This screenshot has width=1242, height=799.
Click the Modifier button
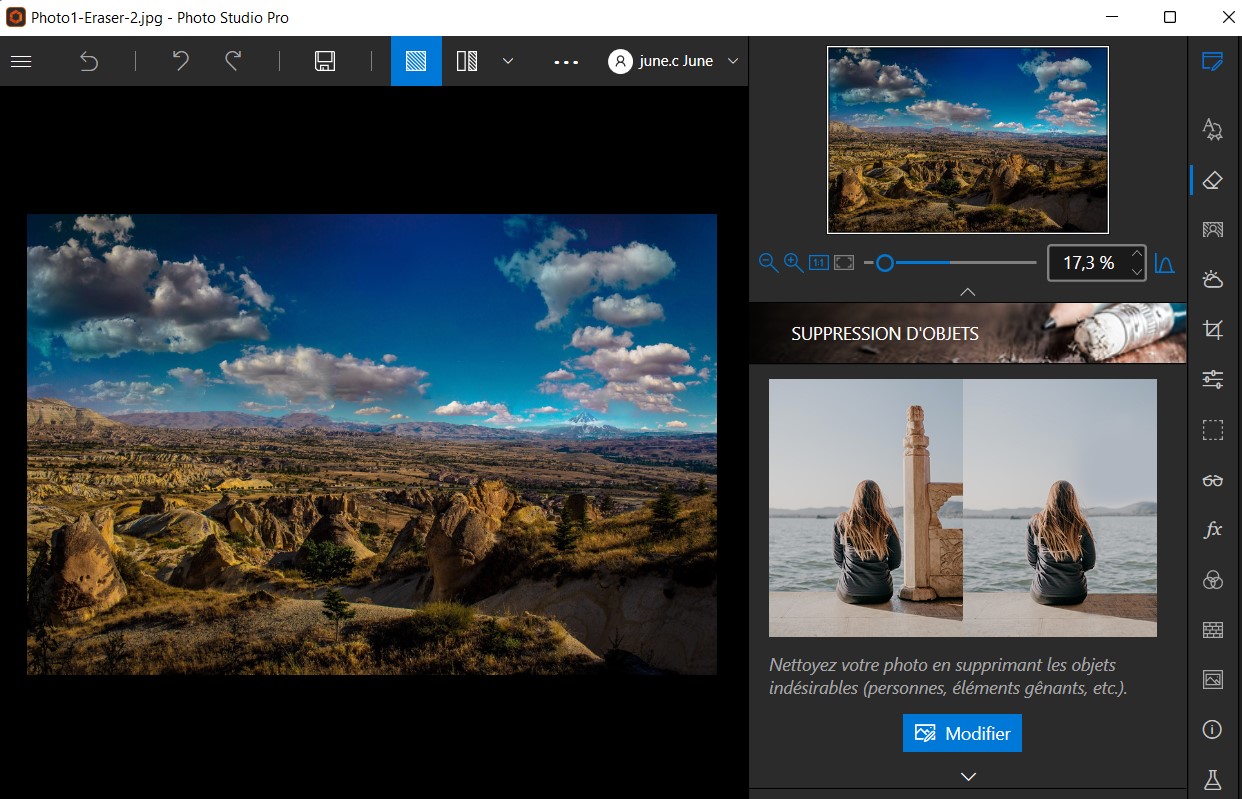(962, 733)
